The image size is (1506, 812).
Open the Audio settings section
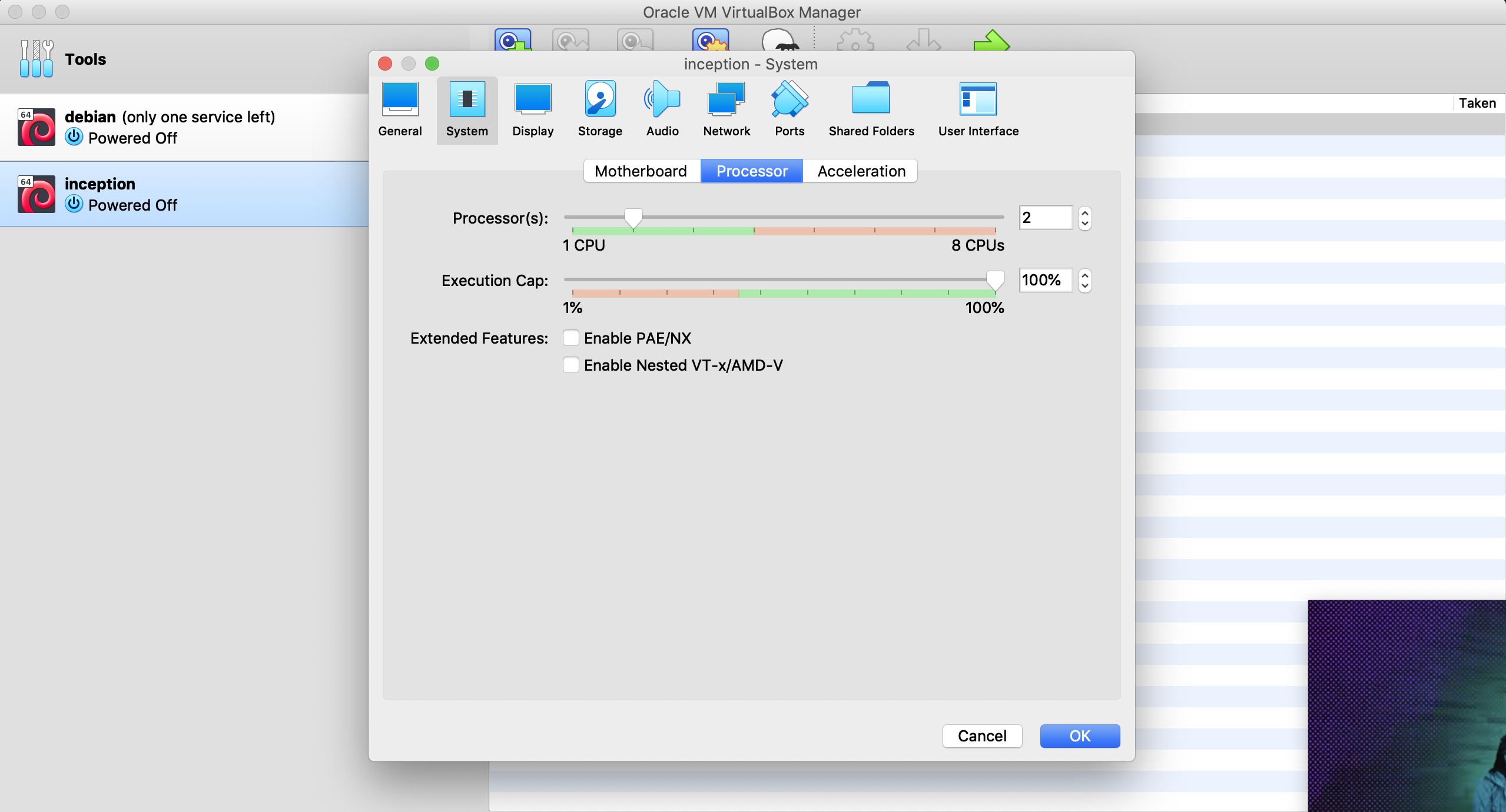(x=662, y=110)
